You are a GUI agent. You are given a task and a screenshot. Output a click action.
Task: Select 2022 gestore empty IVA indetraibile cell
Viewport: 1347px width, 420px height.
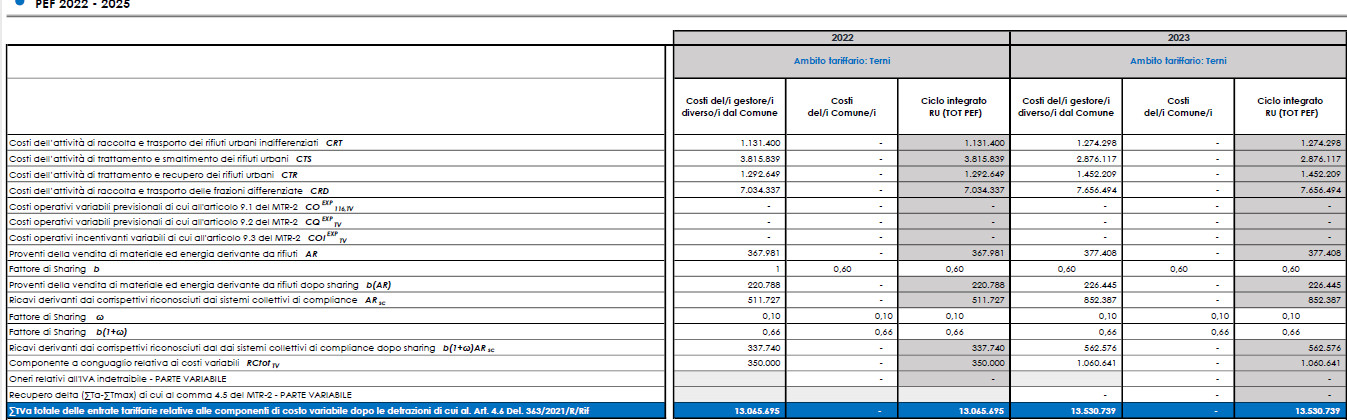(730, 379)
